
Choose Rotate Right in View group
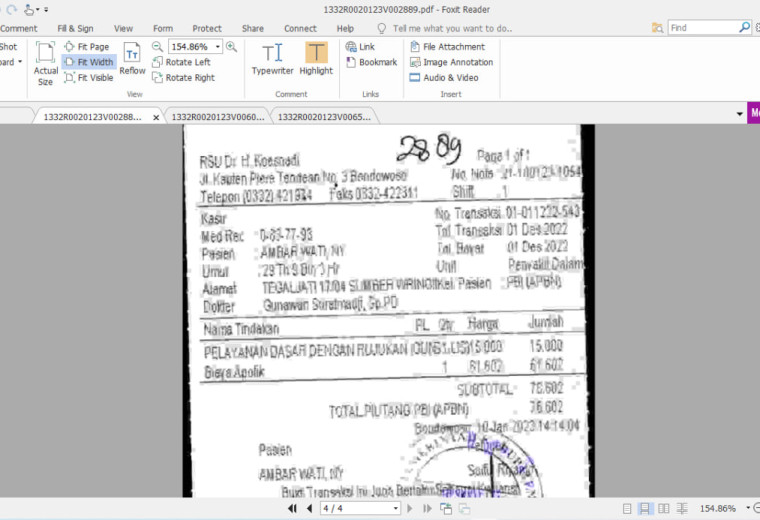click(x=183, y=78)
